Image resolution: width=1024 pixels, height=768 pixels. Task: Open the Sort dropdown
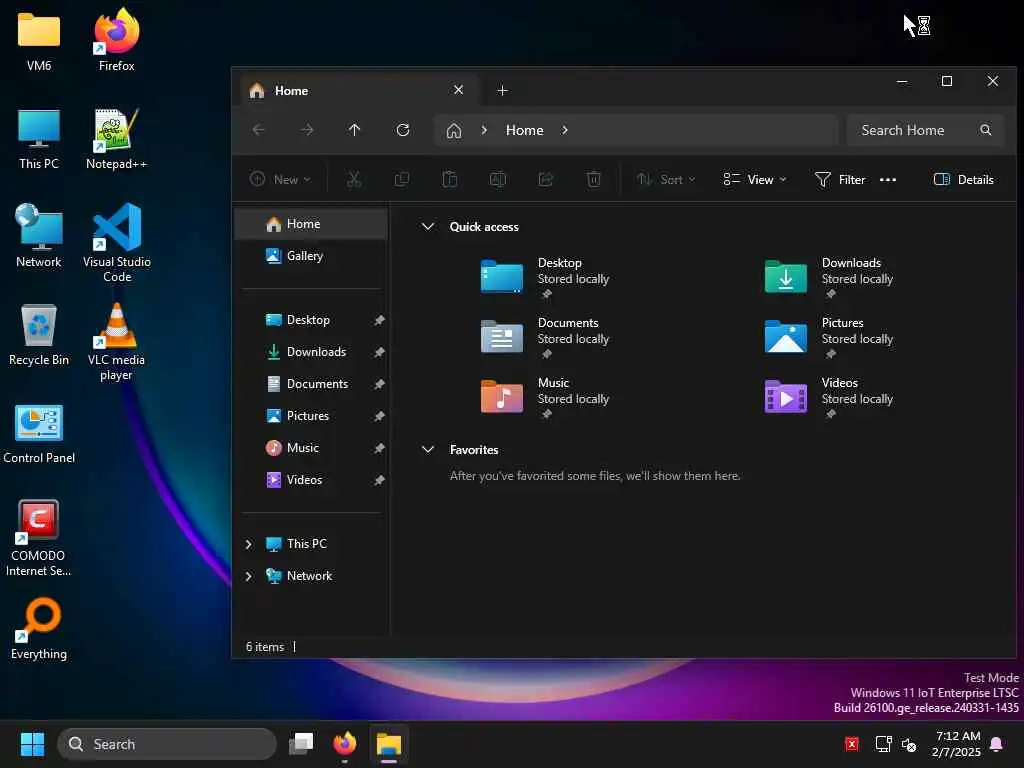[666, 180]
